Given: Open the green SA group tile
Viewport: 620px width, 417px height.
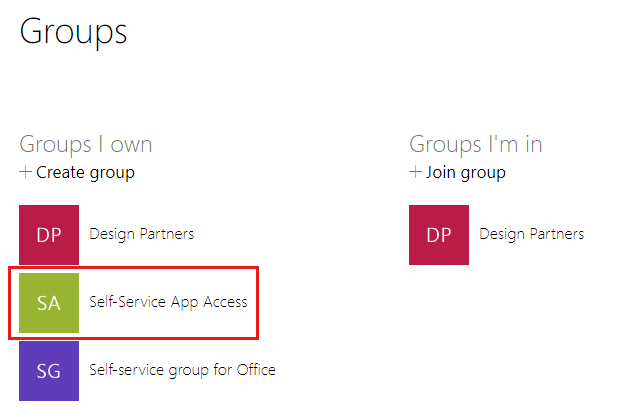Looking at the screenshot, I should pyautogui.click(x=49, y=303).
